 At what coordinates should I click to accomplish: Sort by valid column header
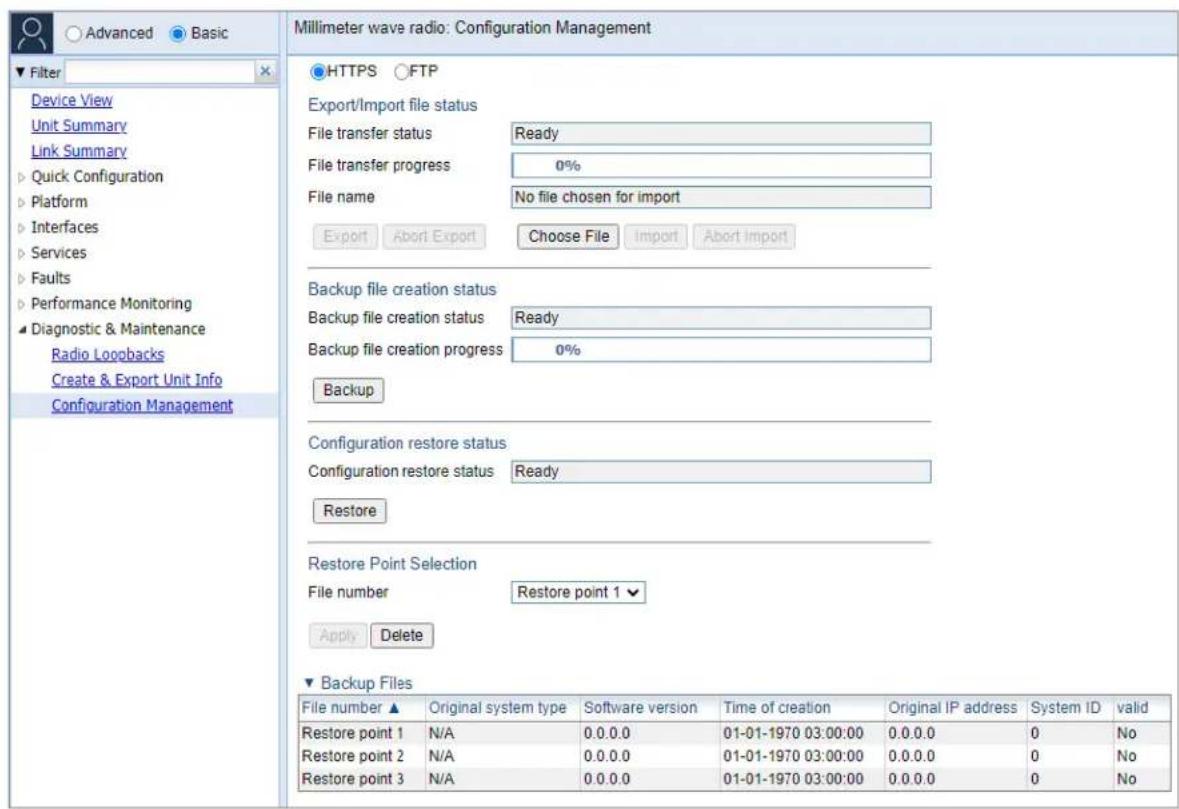point(1142,708)
